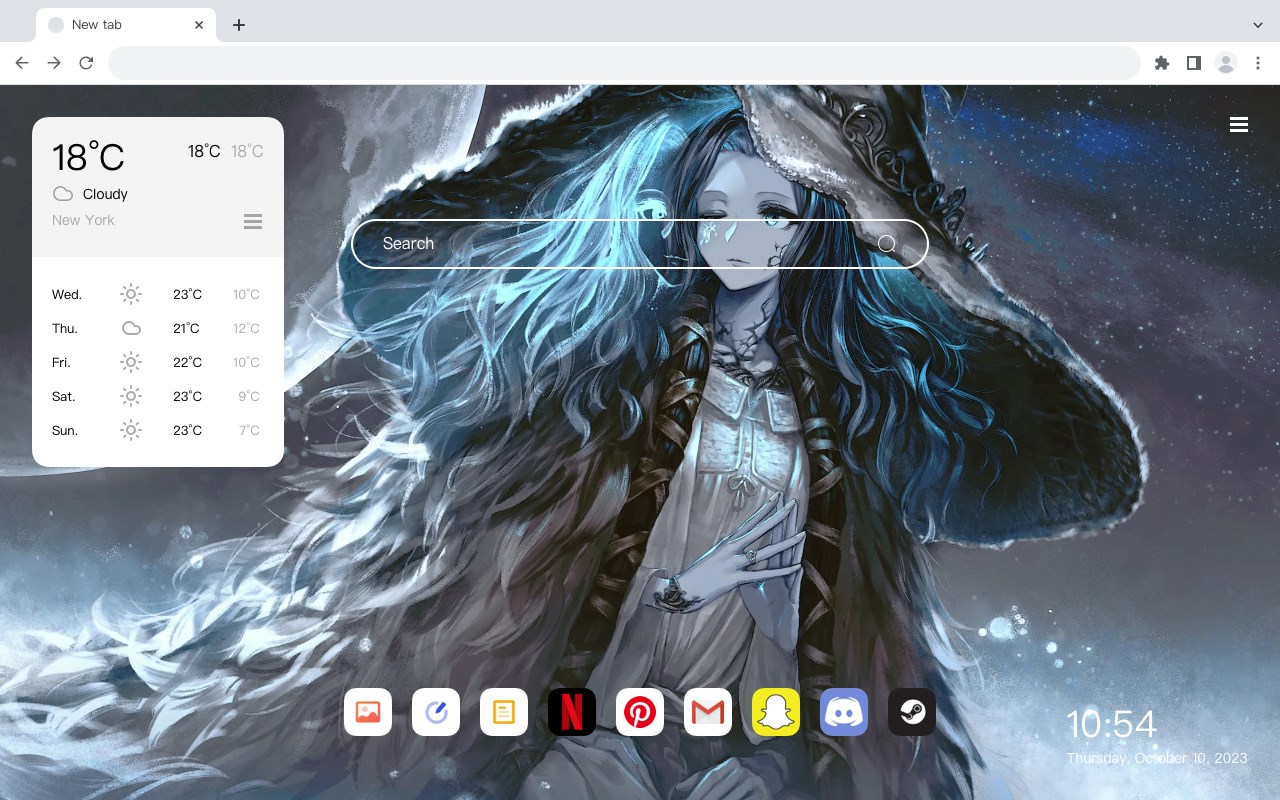Open the Chrome profile avatar
Viewport: 1280px width, 800px height.
pos(1226,63)
